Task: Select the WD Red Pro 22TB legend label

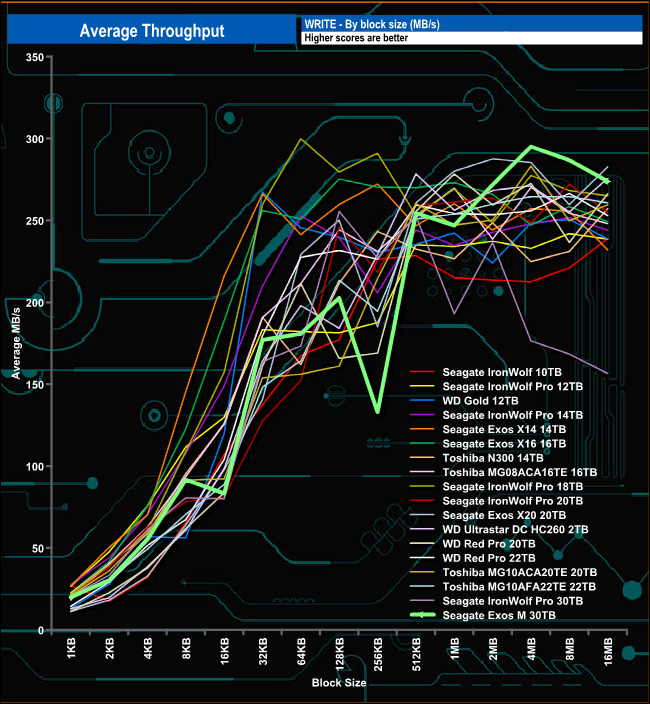Action: coord(489,559)
